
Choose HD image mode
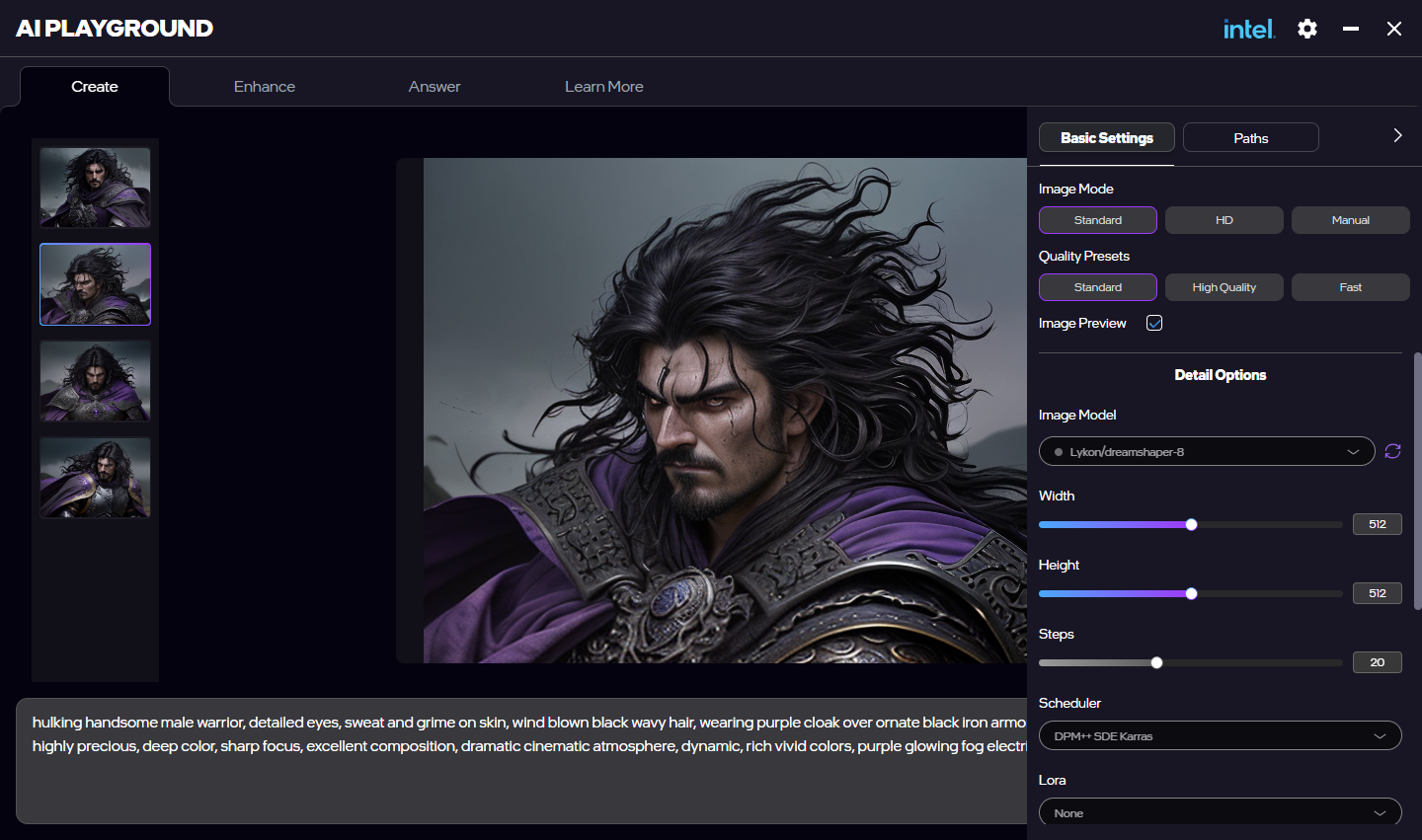[1224, 220]
